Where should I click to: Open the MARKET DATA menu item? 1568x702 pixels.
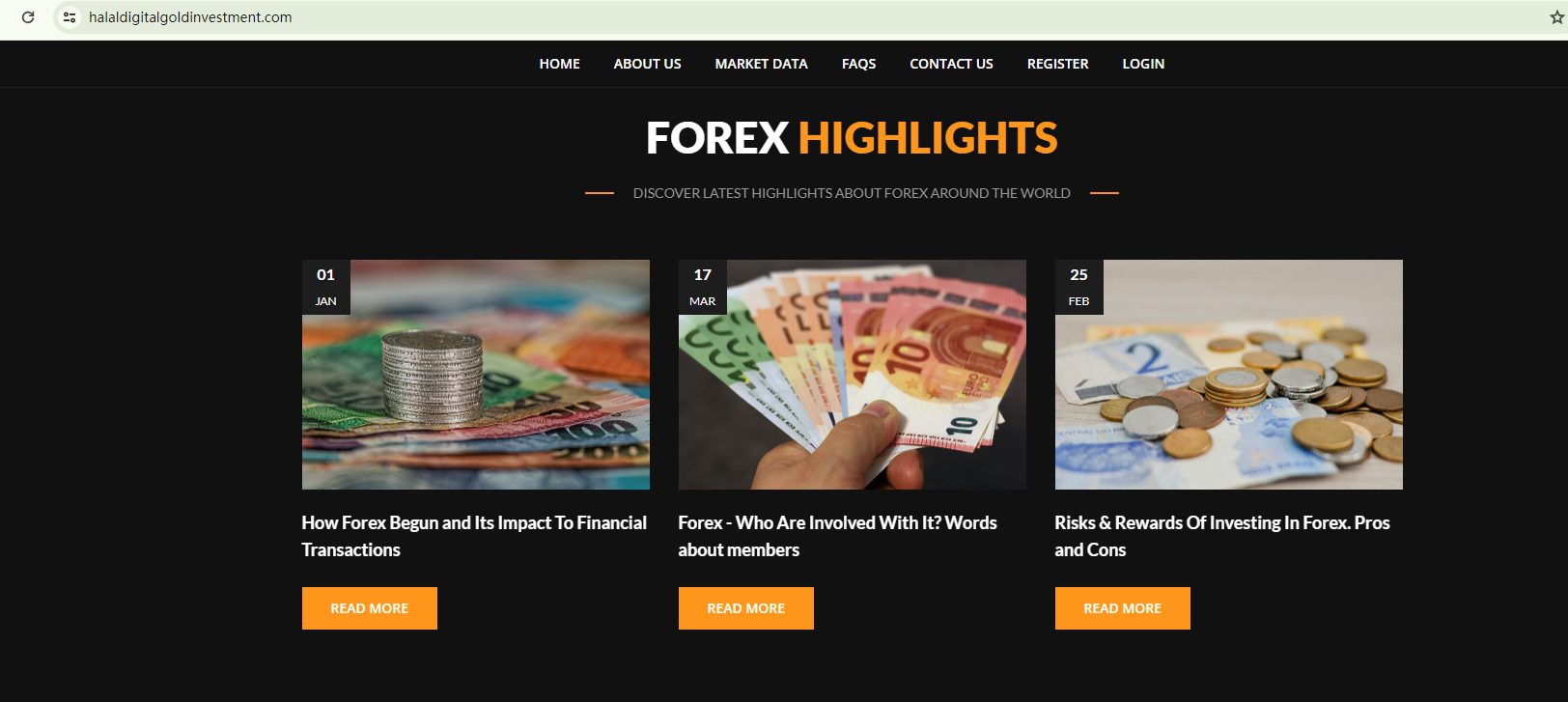point(761,64)
